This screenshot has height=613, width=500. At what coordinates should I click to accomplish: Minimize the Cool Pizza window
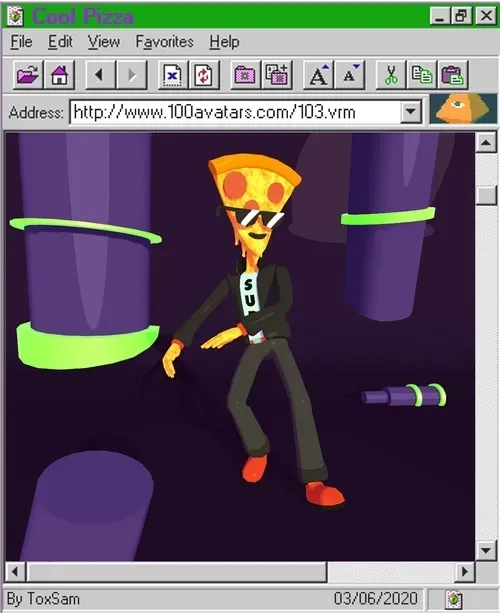pos(439,16)
